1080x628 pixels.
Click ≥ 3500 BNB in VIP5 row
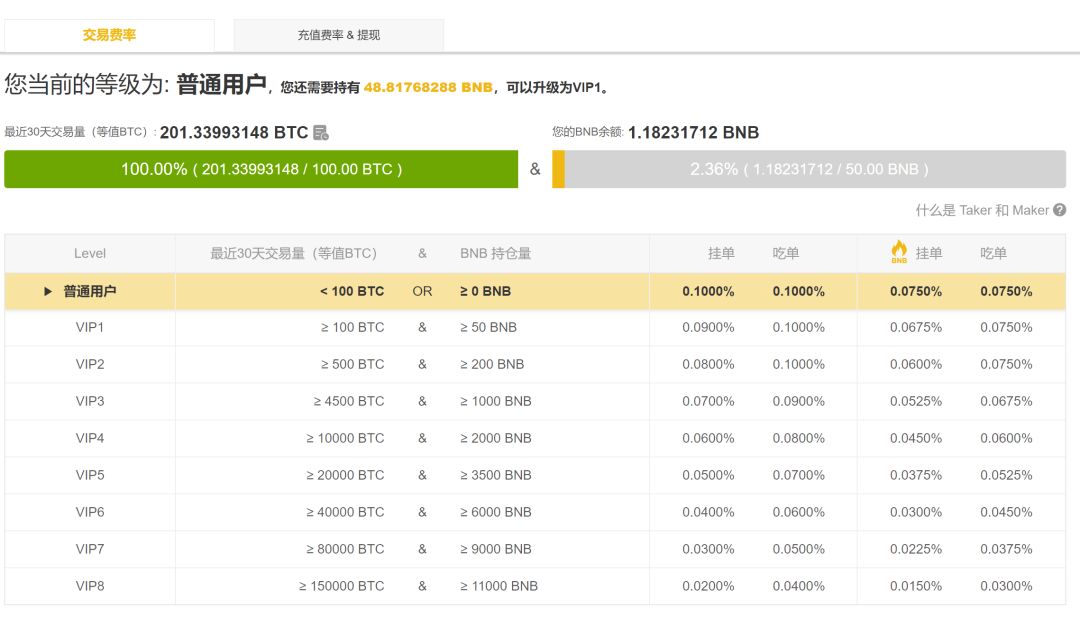[495, 475]
